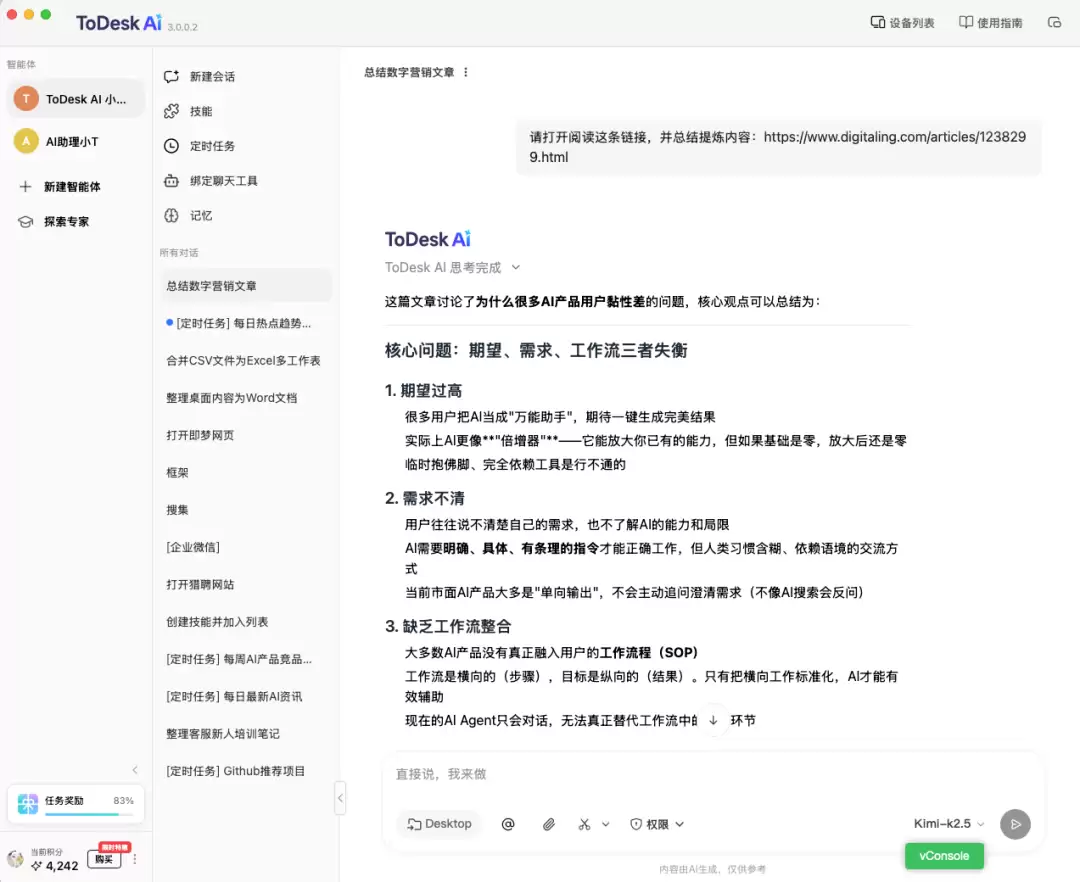The image size is (1080, 882).
Task: Open 绑定聊天工具 bind chat tool
Action: 211,181
